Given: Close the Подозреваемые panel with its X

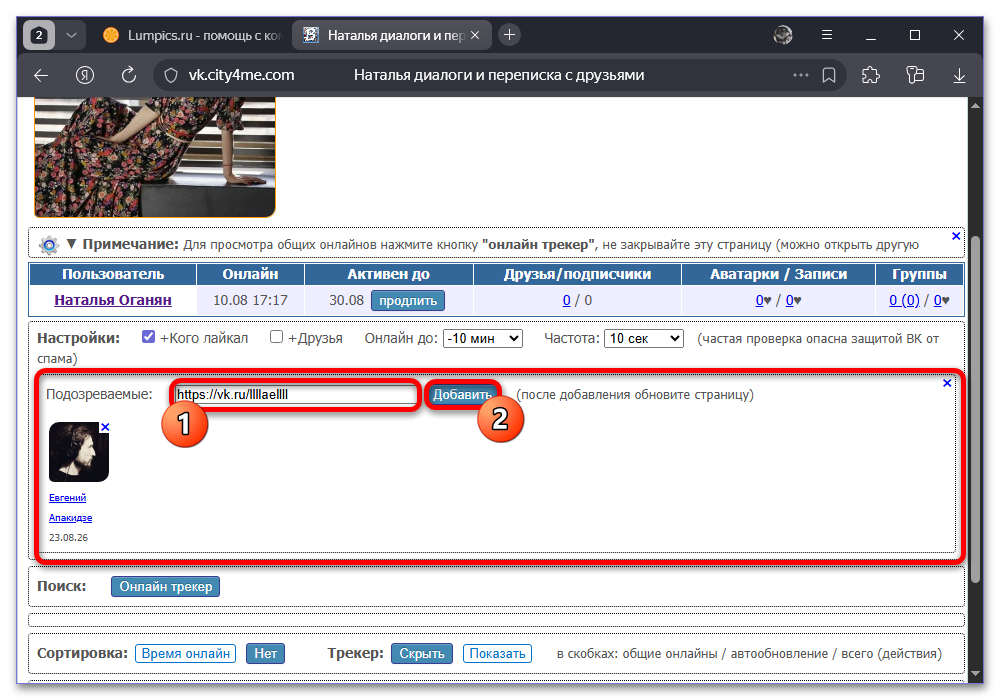Looking at the screenshot, I should click(947, 383).
